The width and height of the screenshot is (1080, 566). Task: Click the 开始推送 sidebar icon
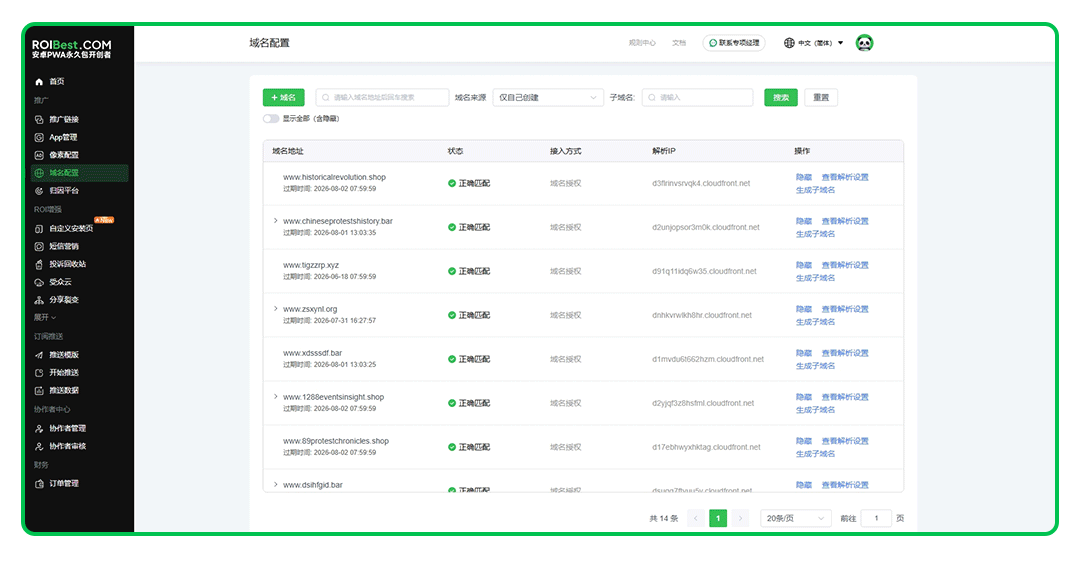(39, 373)
